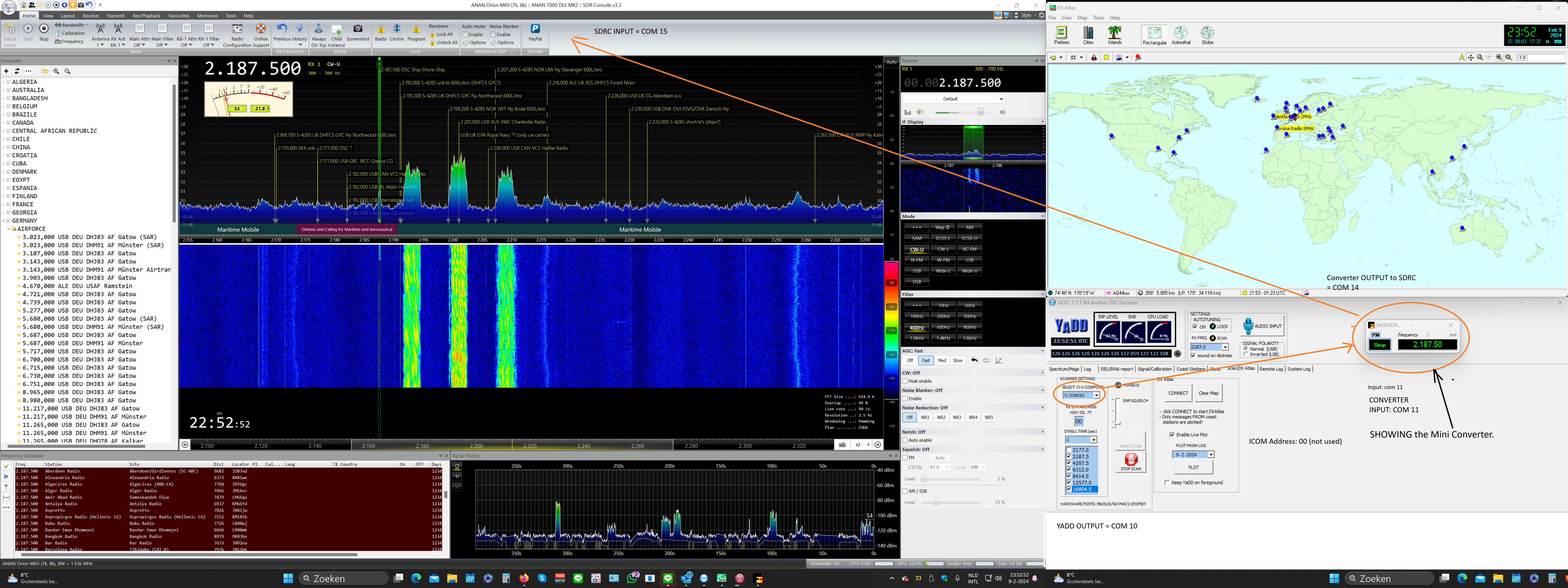Toggle CW Peak enable checkbox
1568x588 pixels.
(x=905, y=381)
